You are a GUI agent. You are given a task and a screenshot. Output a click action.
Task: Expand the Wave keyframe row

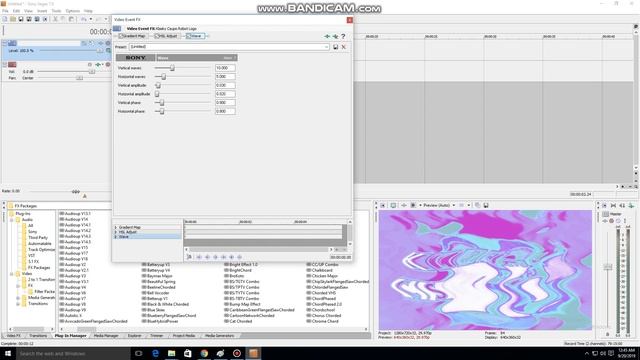tap(116, 237)
